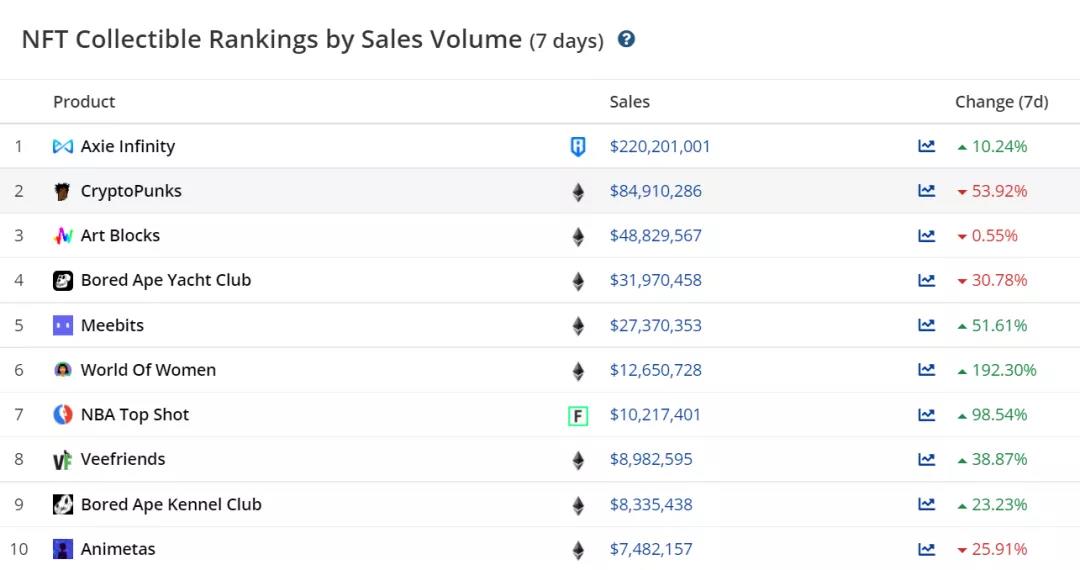This screenshot has width=1080, height=570.
Task: Click the Ethereum icon in Animetas row
Action: [x=578, y=550]
